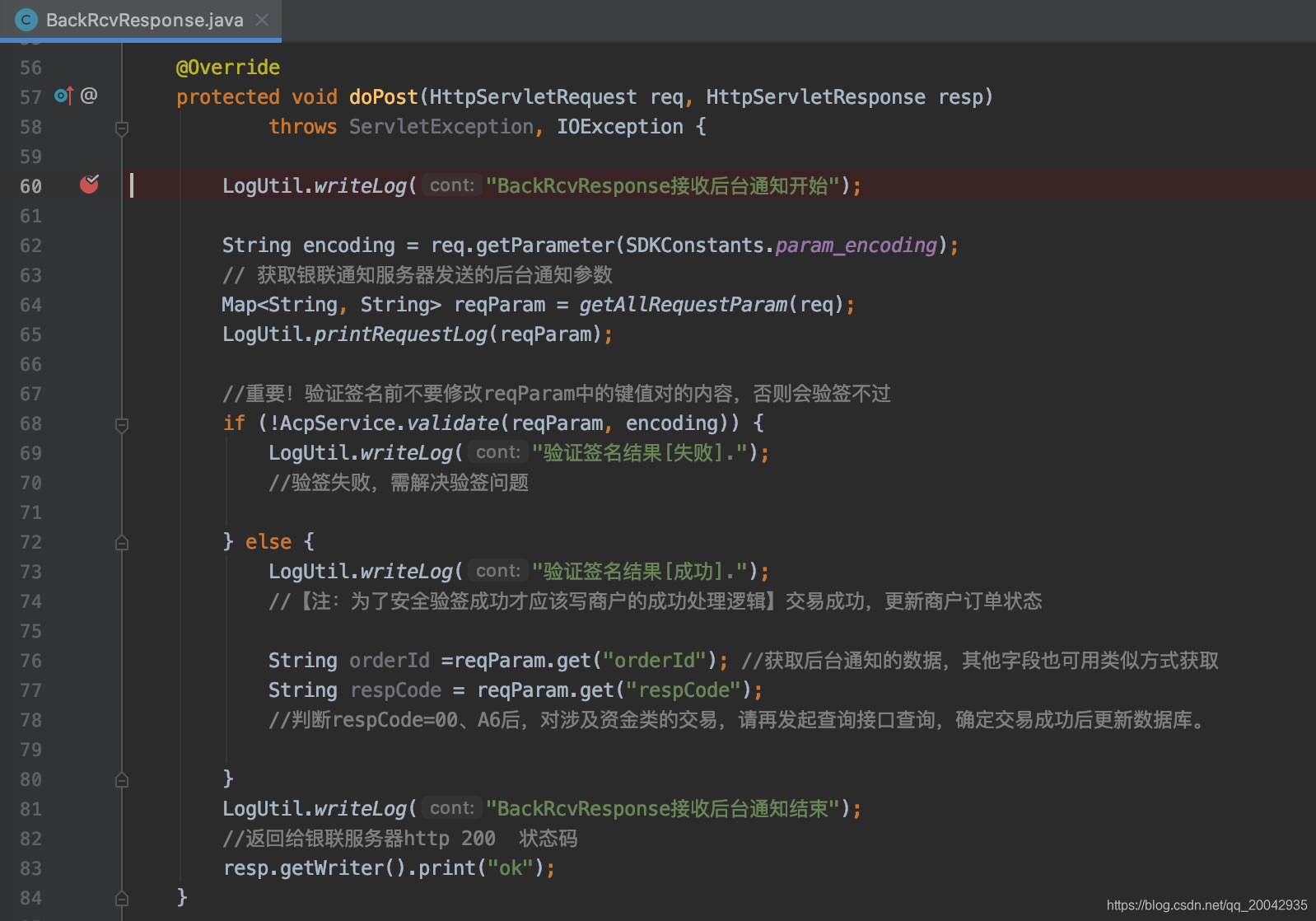The width and height of the screenshot is (1316, 921).
Task: Click getAllRequestParam method call
Action: pyautogui.click(x=684, y=305)
